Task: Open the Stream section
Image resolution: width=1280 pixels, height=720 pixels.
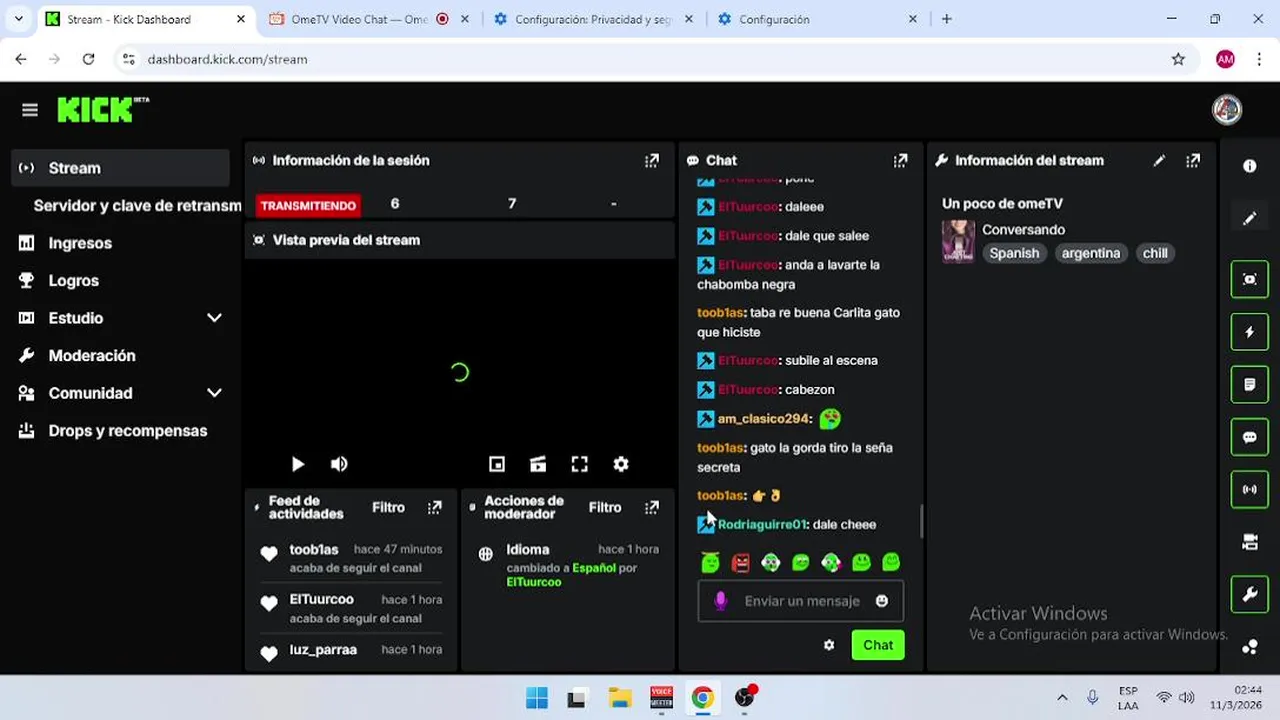Action: (x=121, y=168)
